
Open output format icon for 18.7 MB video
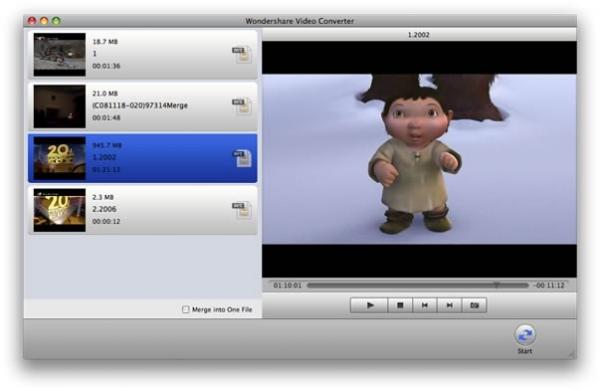[x=241, y=55]
